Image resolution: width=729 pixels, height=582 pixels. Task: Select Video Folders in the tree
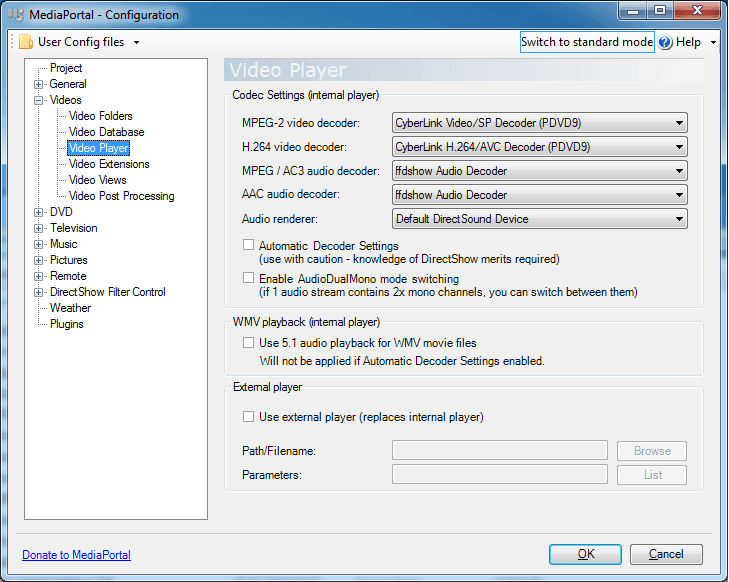(100, 116)
